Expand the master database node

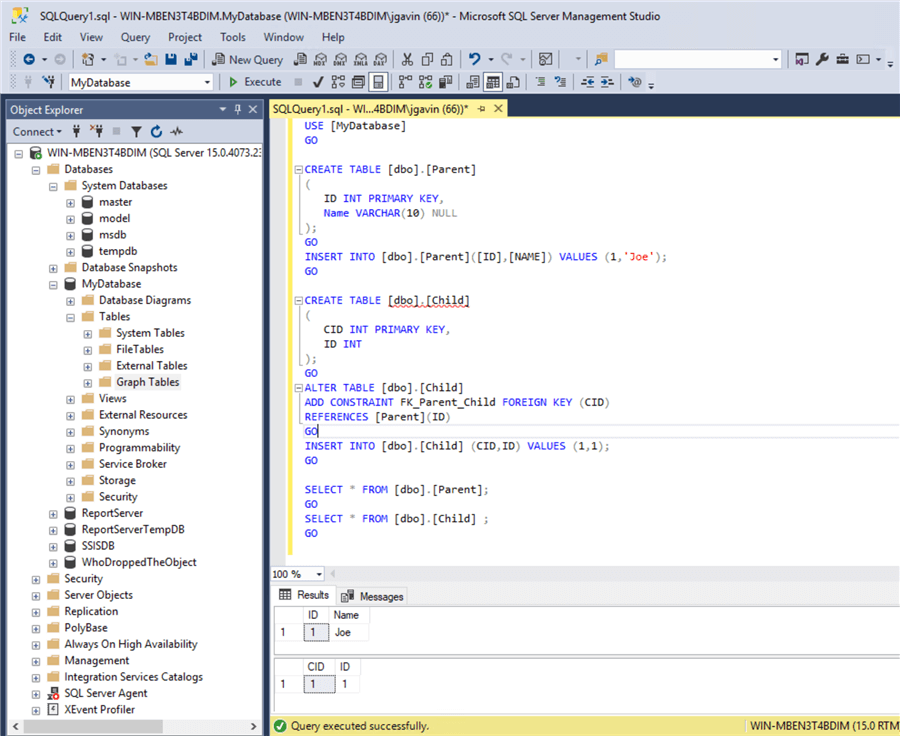tap(70, 203)
